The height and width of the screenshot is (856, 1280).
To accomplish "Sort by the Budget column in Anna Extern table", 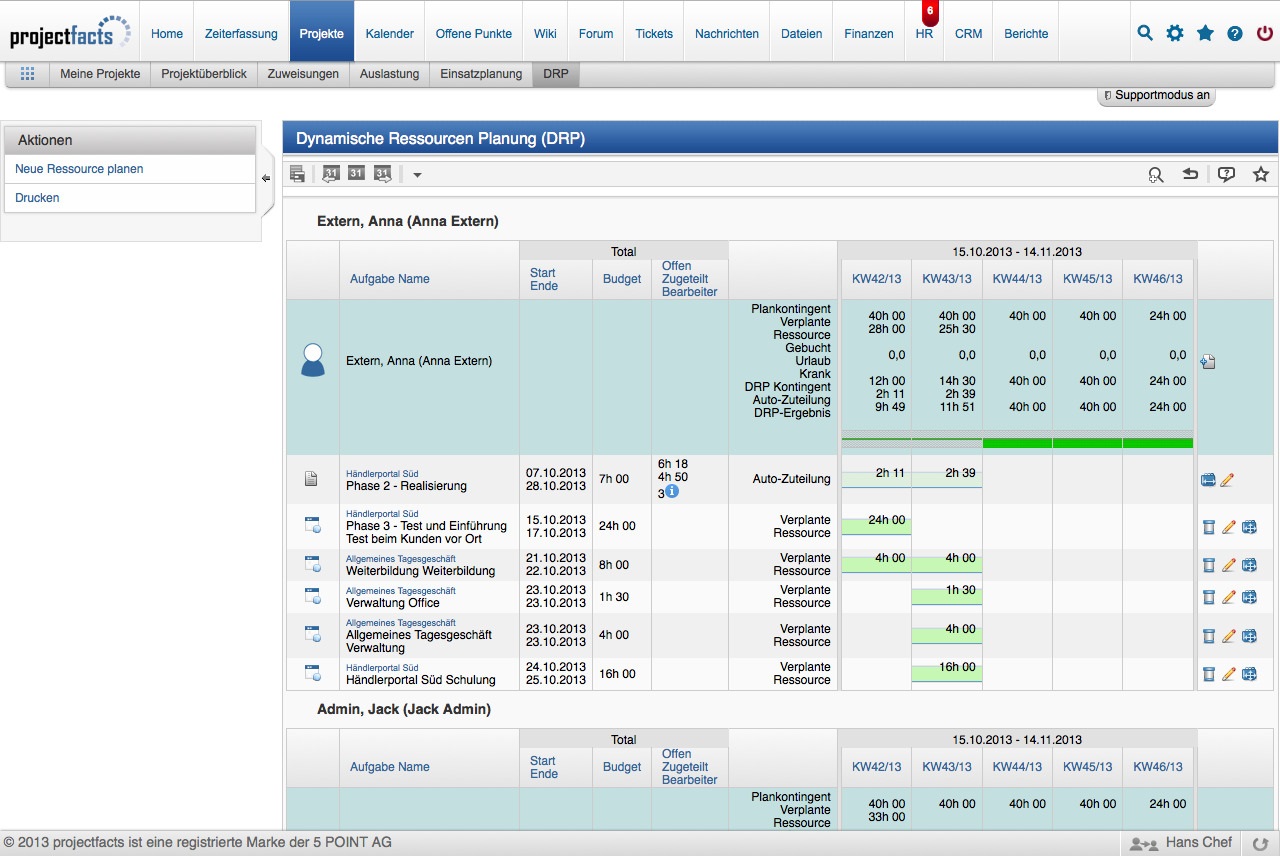I will pyautogui.click(x=622, y=279).
